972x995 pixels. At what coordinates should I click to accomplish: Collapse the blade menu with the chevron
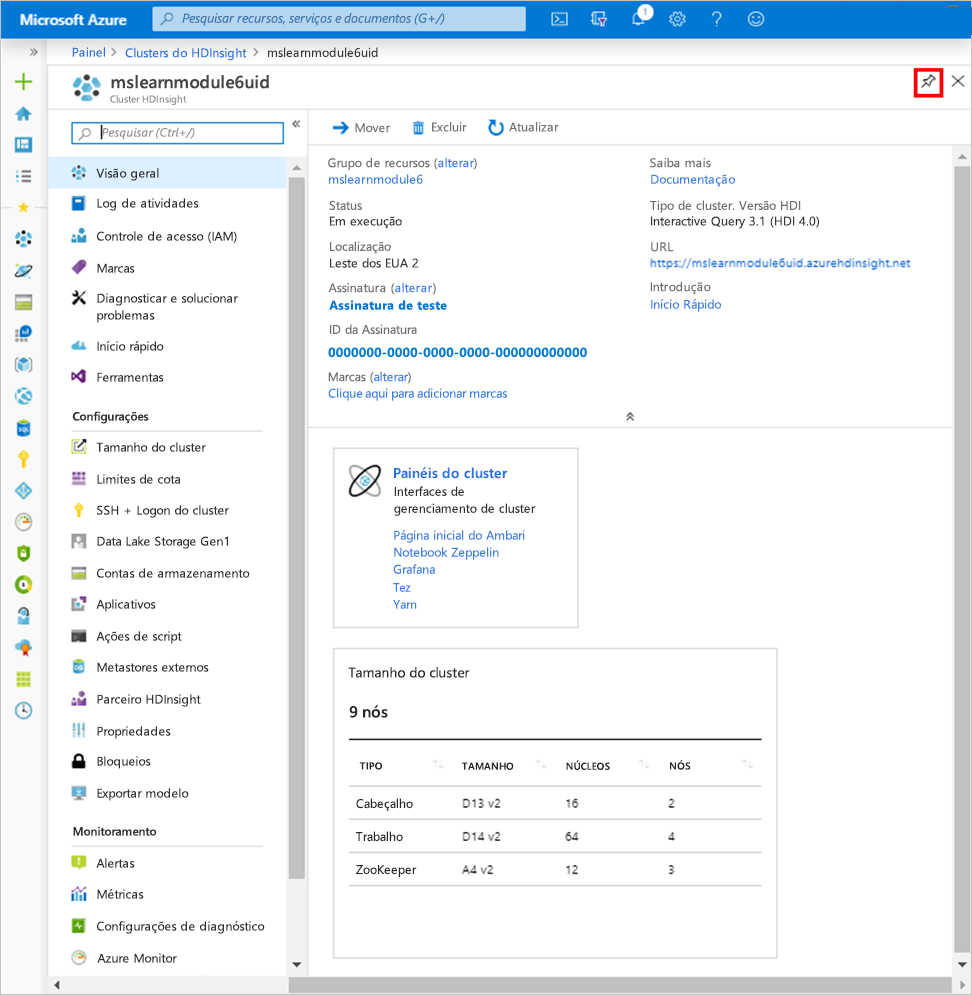[x=295, y=125]
